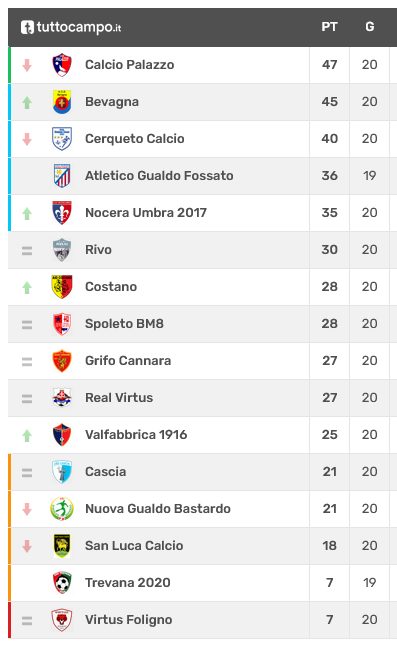Click Rivo's unchanged position equals sign
397x648 pixels.
[27, 250]
